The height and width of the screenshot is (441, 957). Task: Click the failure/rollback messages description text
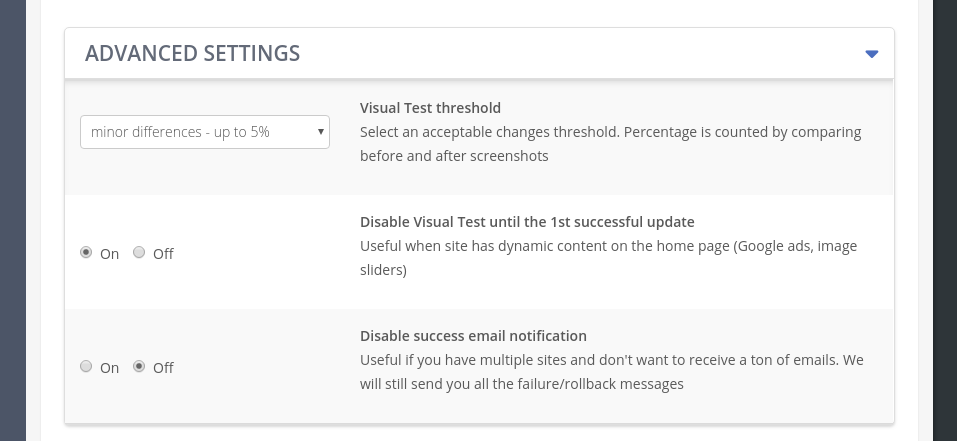612,372
